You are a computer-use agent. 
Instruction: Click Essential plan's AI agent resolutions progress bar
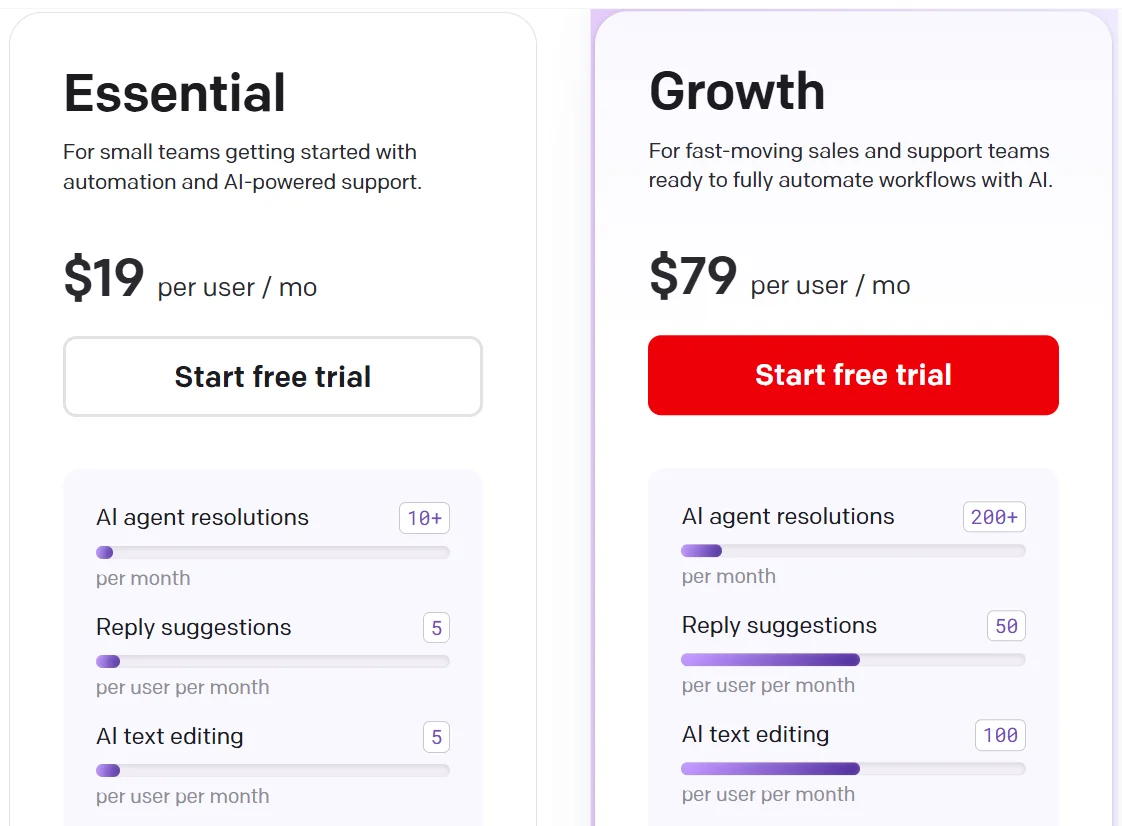click(272, 553)
